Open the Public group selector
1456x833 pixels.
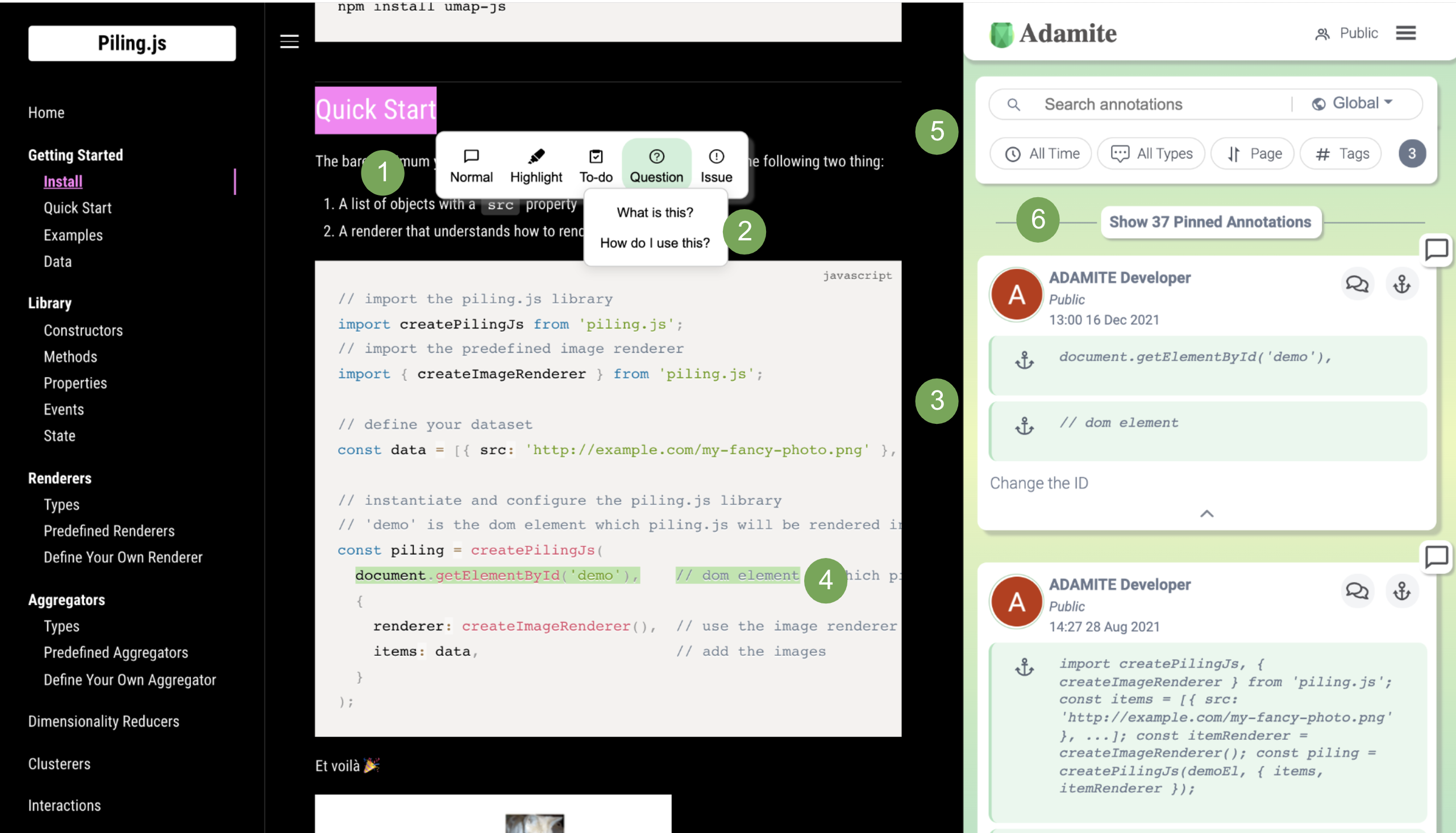(1346, 33)
